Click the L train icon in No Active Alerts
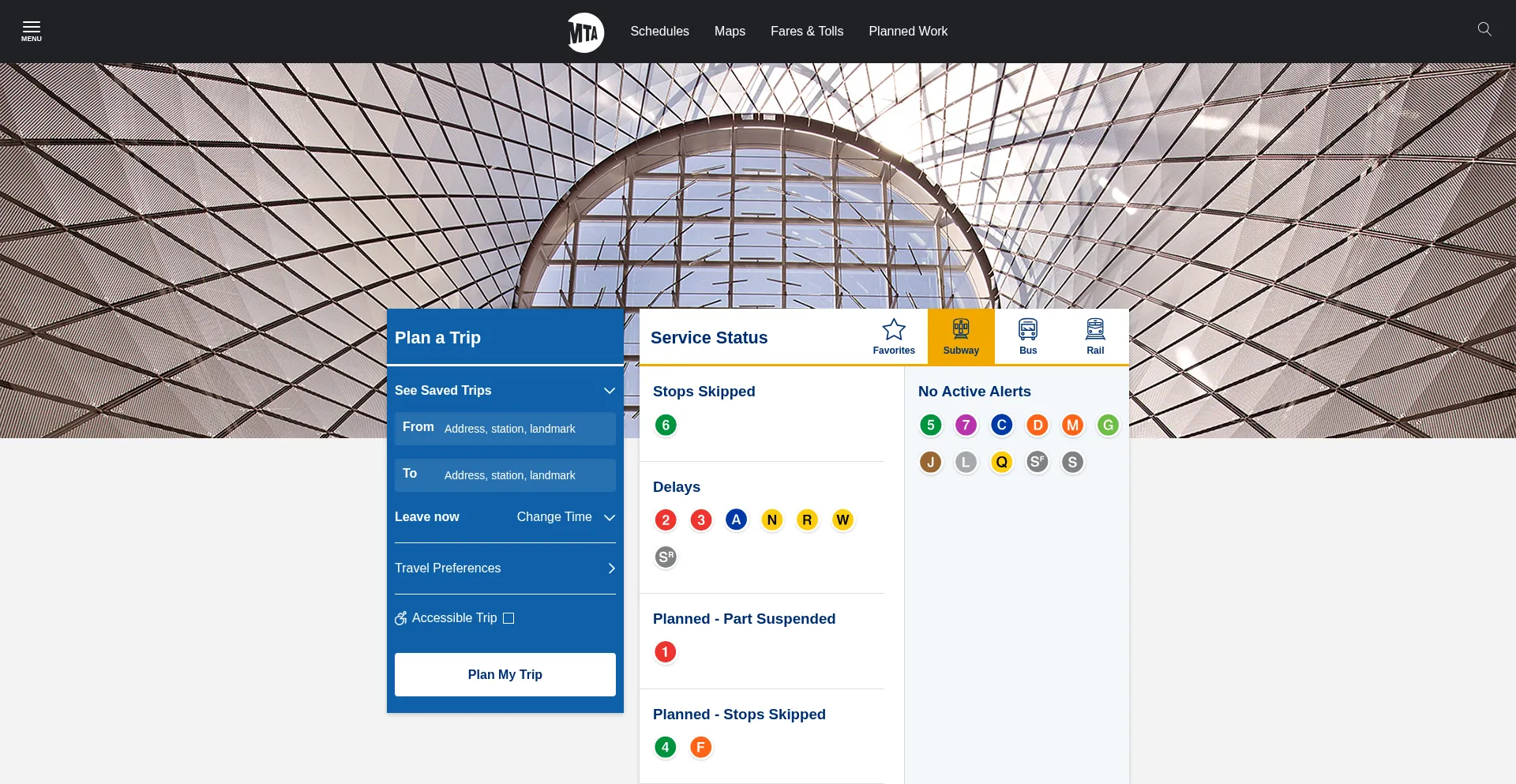Viewport: 1516px width, 784px height. pos(966,462)
